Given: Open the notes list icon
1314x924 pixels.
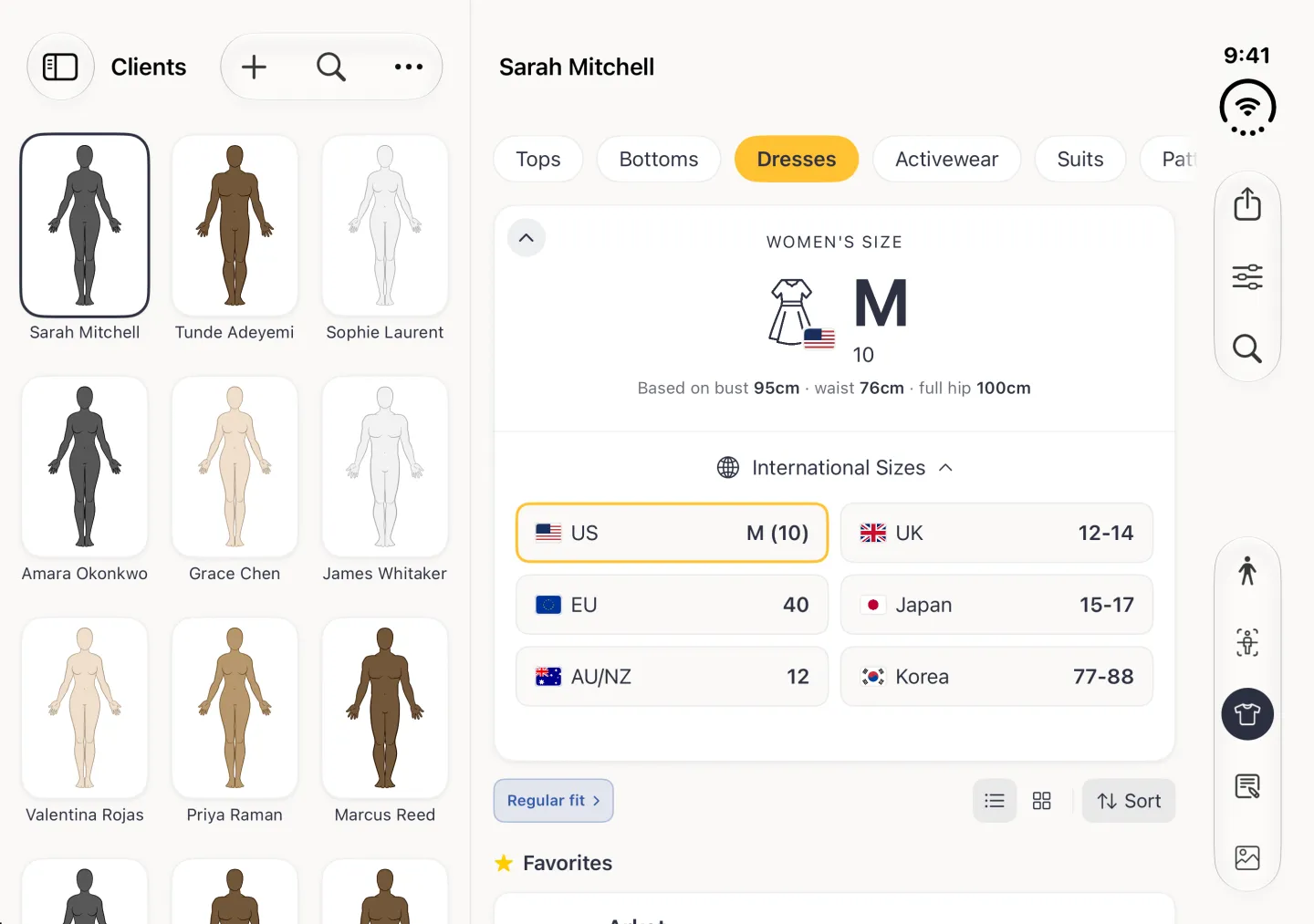Looking at the screenshot, I should click(x=1247, y=786).
